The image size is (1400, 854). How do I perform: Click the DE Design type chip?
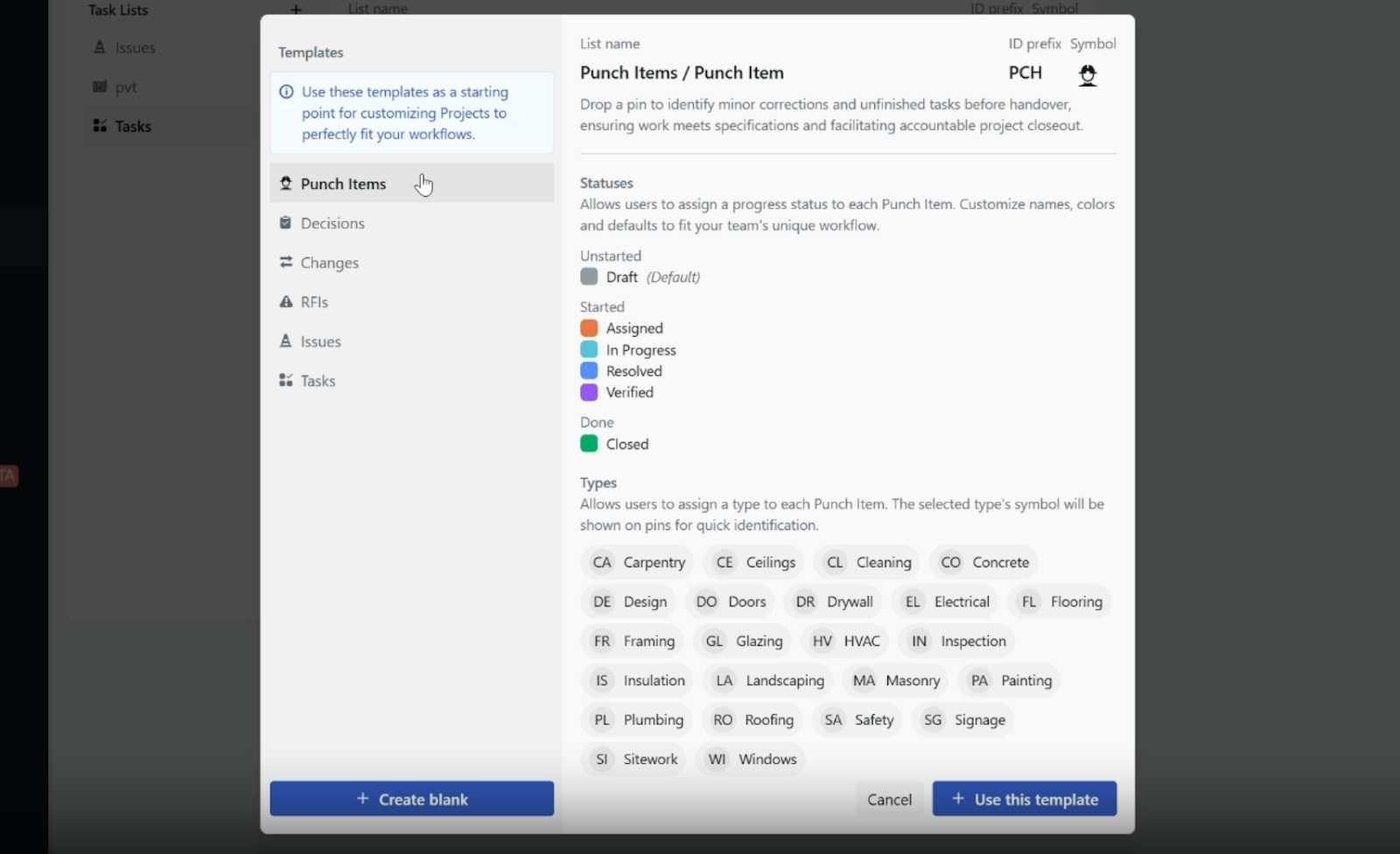(628, 602)
